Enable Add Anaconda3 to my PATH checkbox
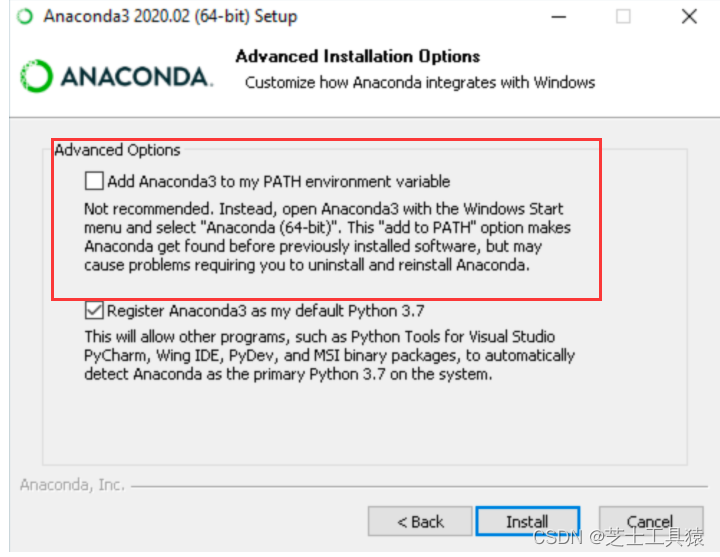The image size is (720, 557). [x=94, y=181]
